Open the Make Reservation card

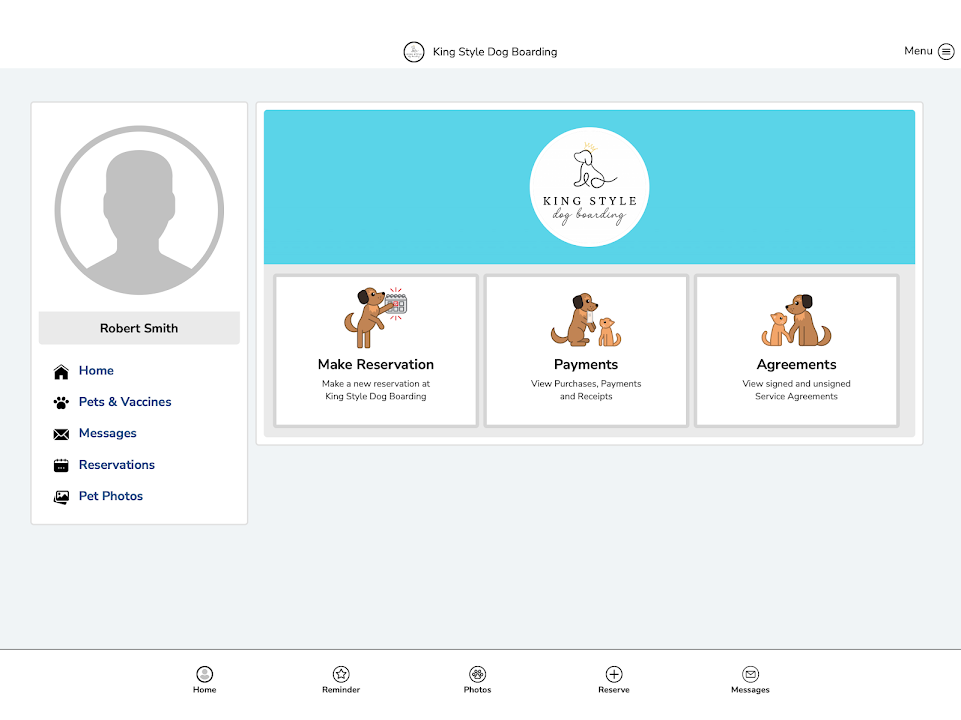coord(376,351)
